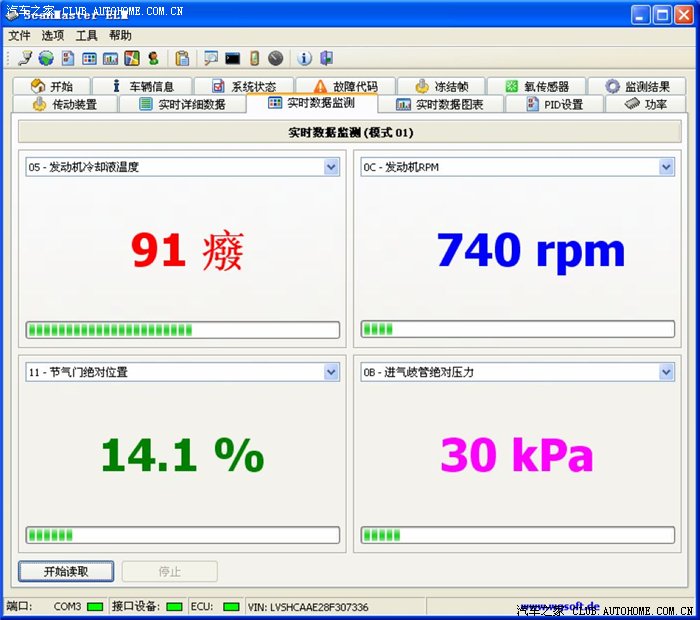Click the interface device status indicator
This screenshot has width=700, height=620.
click(174, 606)
